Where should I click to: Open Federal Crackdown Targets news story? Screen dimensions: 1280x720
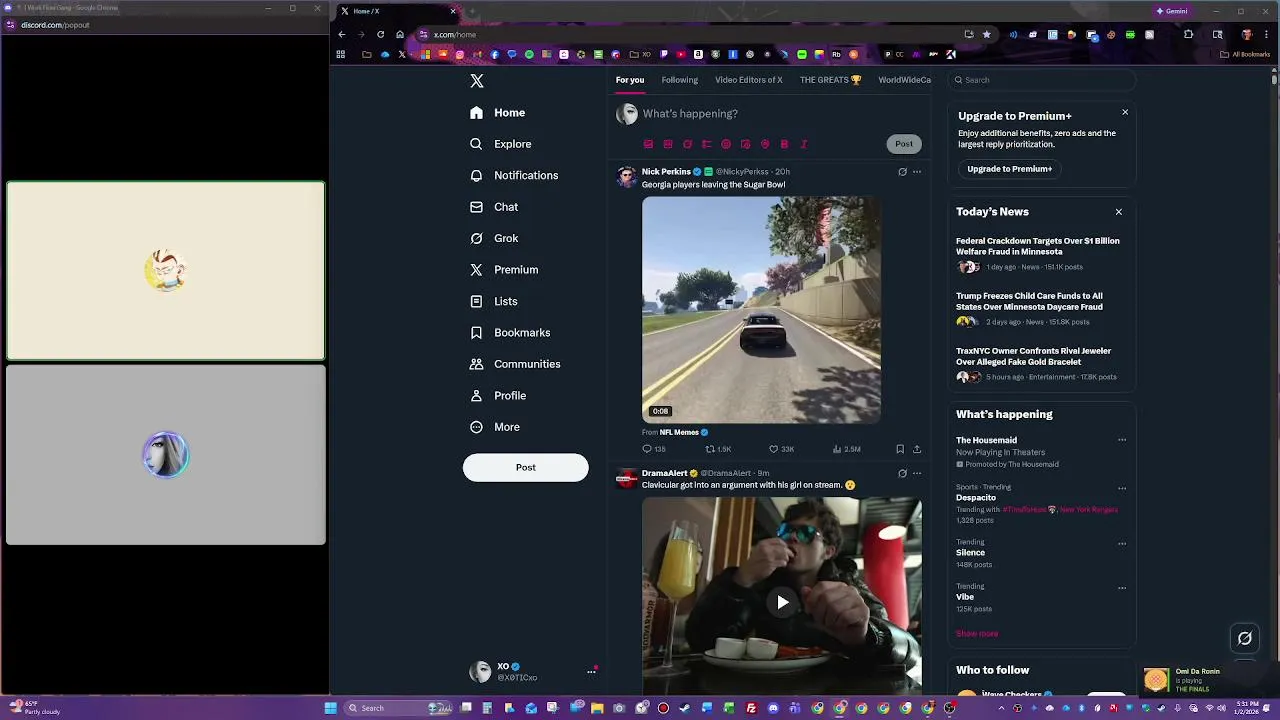point(1038,246)
